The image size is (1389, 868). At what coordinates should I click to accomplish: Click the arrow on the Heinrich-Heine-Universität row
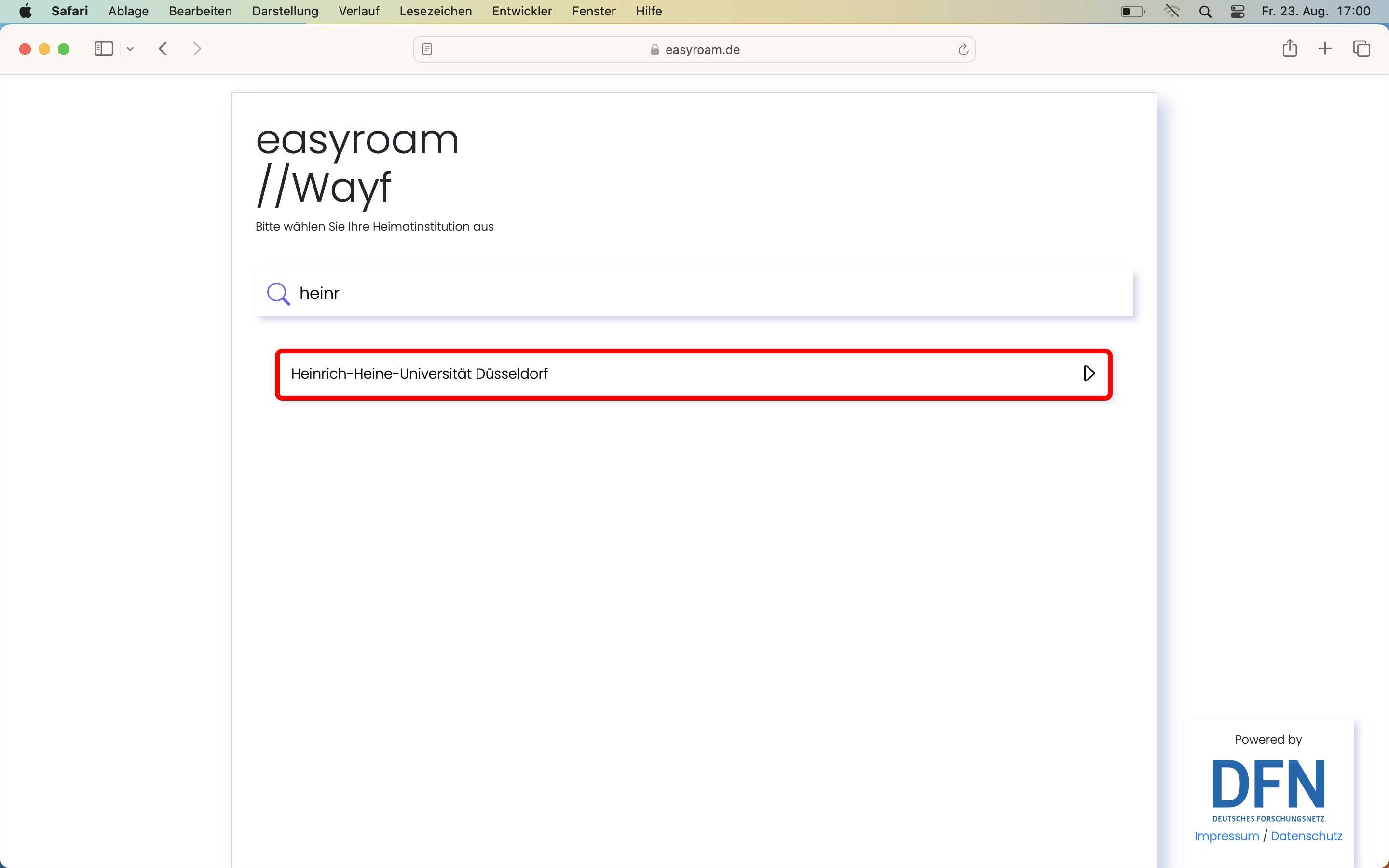pyautogui.click(x=1089, y=374)
